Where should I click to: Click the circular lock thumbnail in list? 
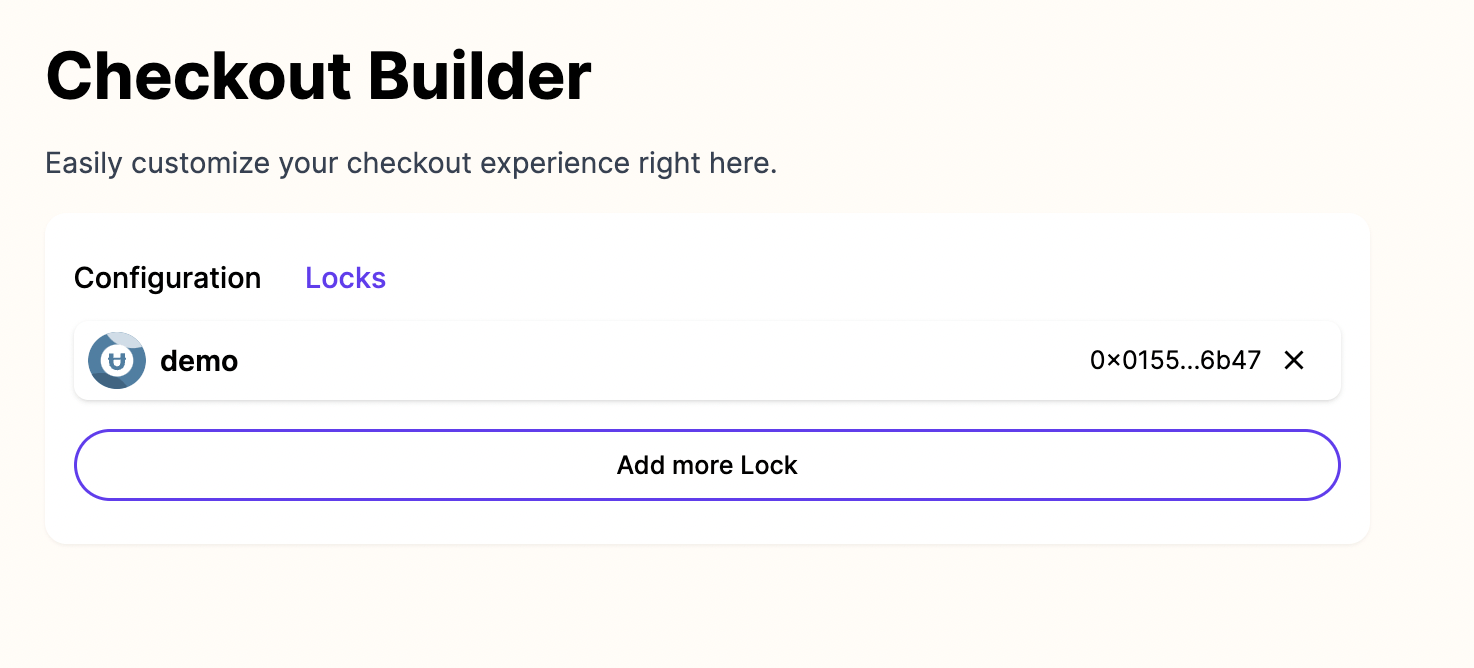pos(117,360)
